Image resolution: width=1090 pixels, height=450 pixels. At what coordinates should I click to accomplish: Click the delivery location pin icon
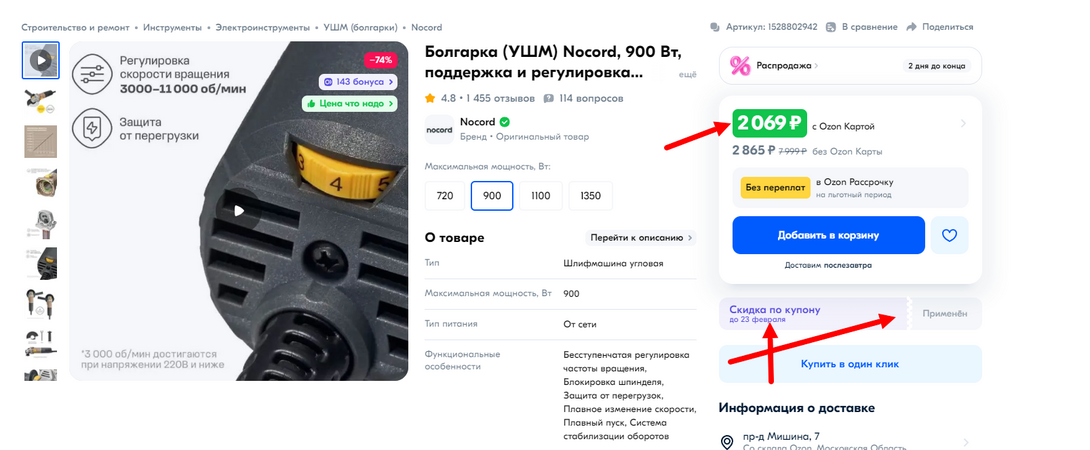(x=727, y=442)
